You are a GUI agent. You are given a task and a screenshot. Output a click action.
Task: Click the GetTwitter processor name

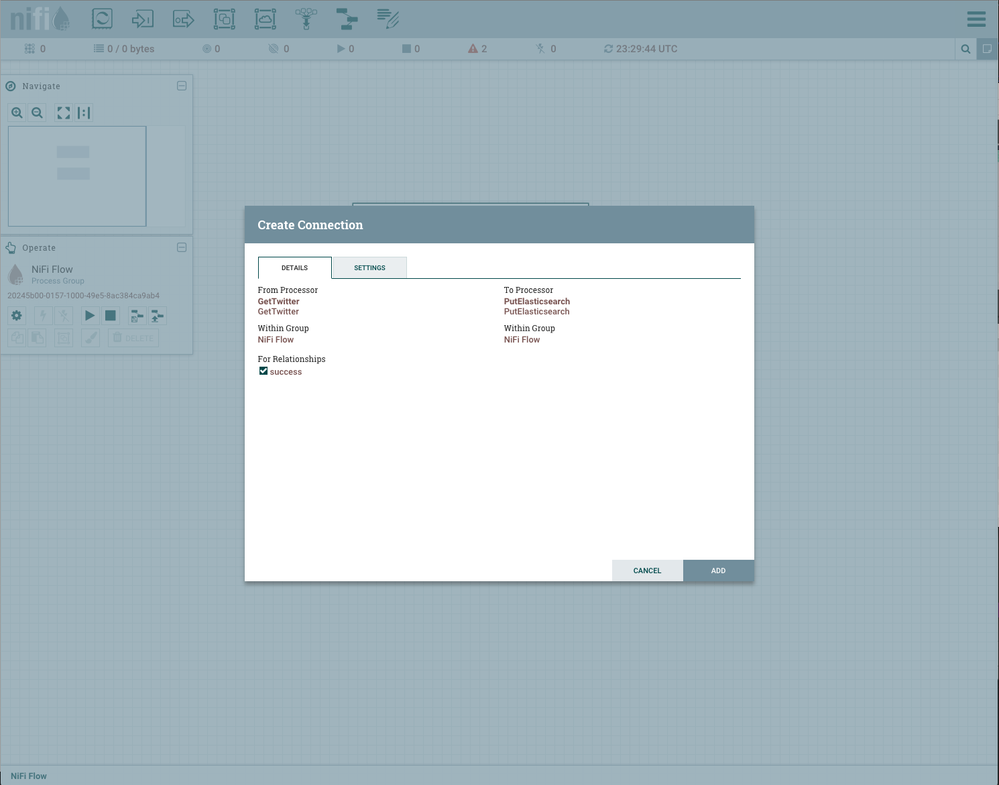pyautogui.click(x=278, y=301)
